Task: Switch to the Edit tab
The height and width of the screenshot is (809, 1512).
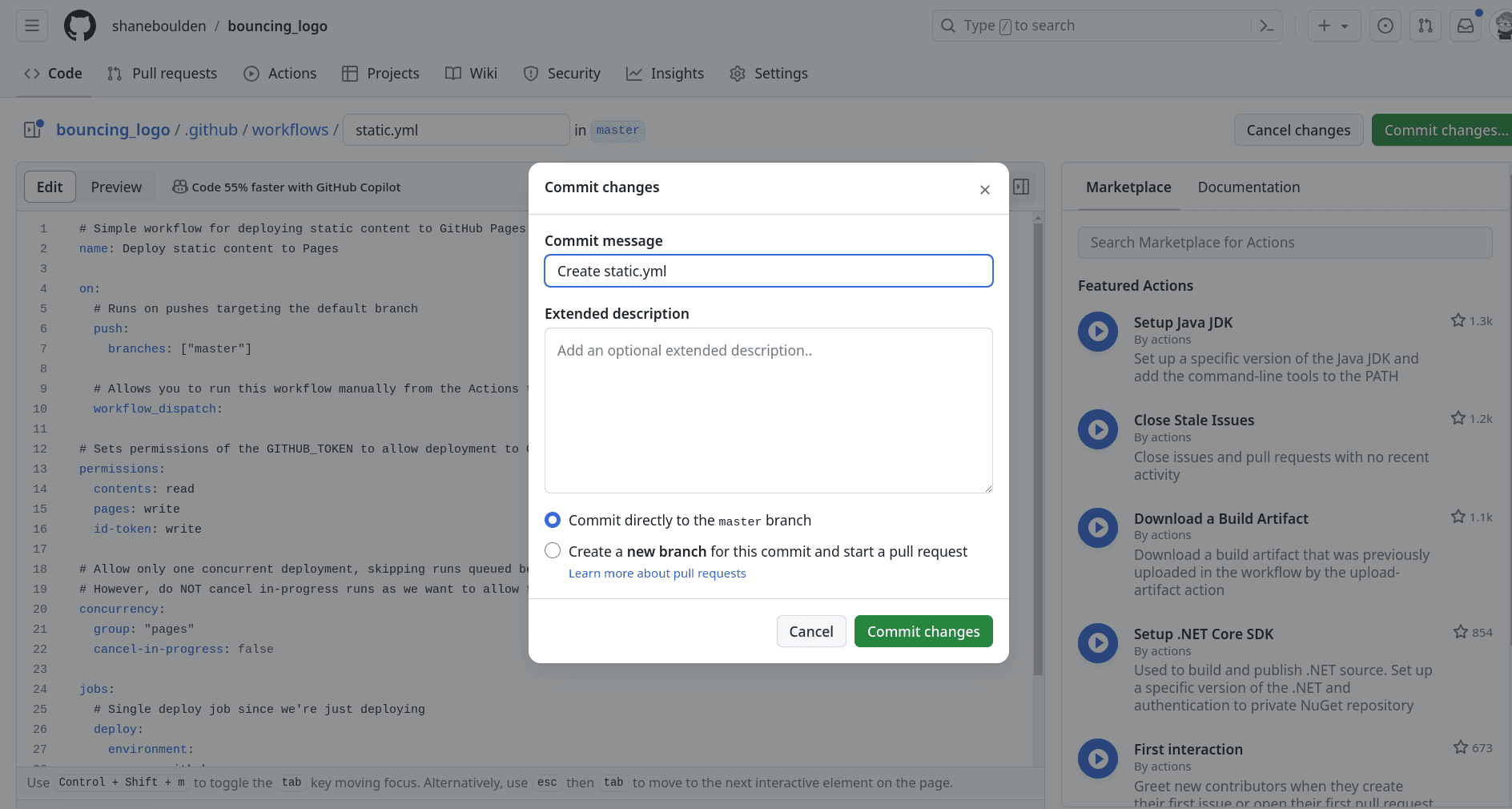Action: pos(50,187)
